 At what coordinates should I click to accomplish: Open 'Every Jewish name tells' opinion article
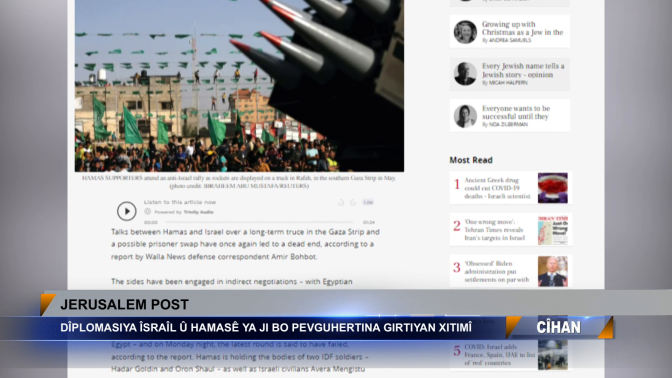click(x=523, y=70)
